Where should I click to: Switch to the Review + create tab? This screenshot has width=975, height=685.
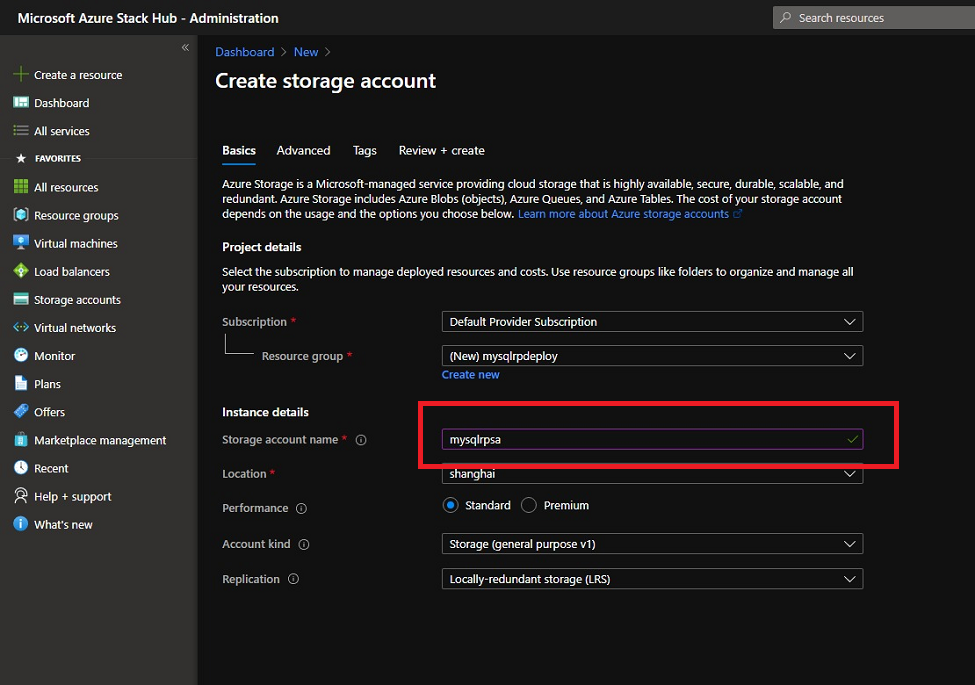(x=441, y=150)
